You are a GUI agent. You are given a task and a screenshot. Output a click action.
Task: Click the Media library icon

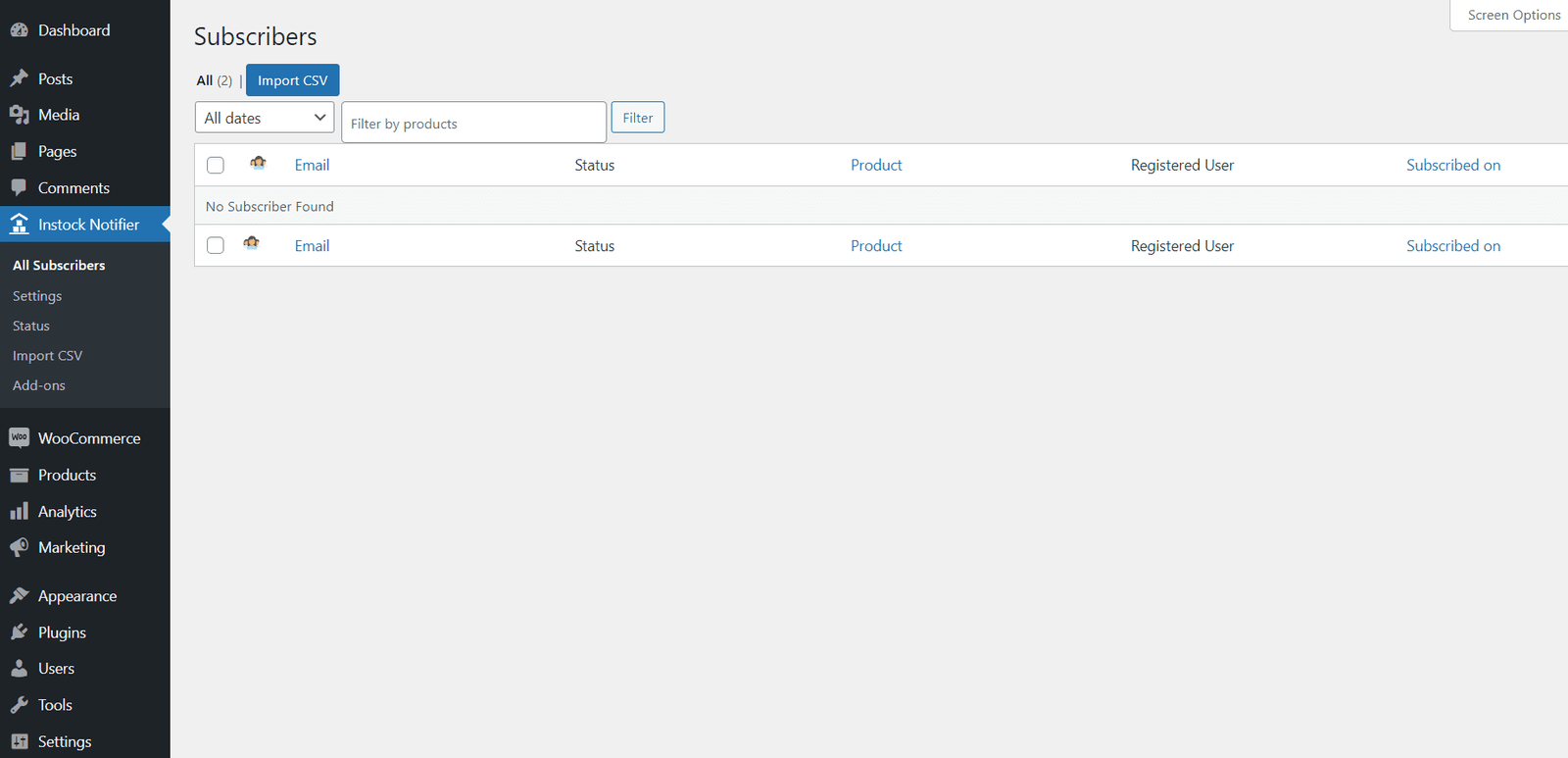[x=19, y=115]
